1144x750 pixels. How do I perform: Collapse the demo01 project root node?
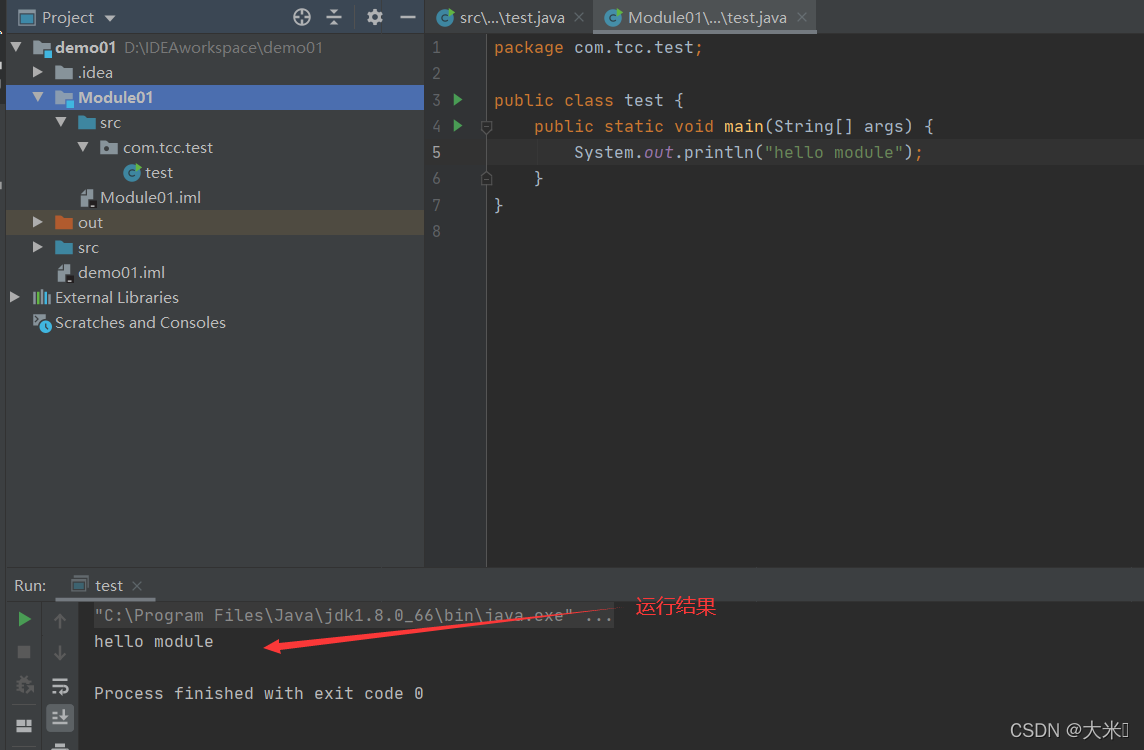pyautogui.click(x=17, y=47)
